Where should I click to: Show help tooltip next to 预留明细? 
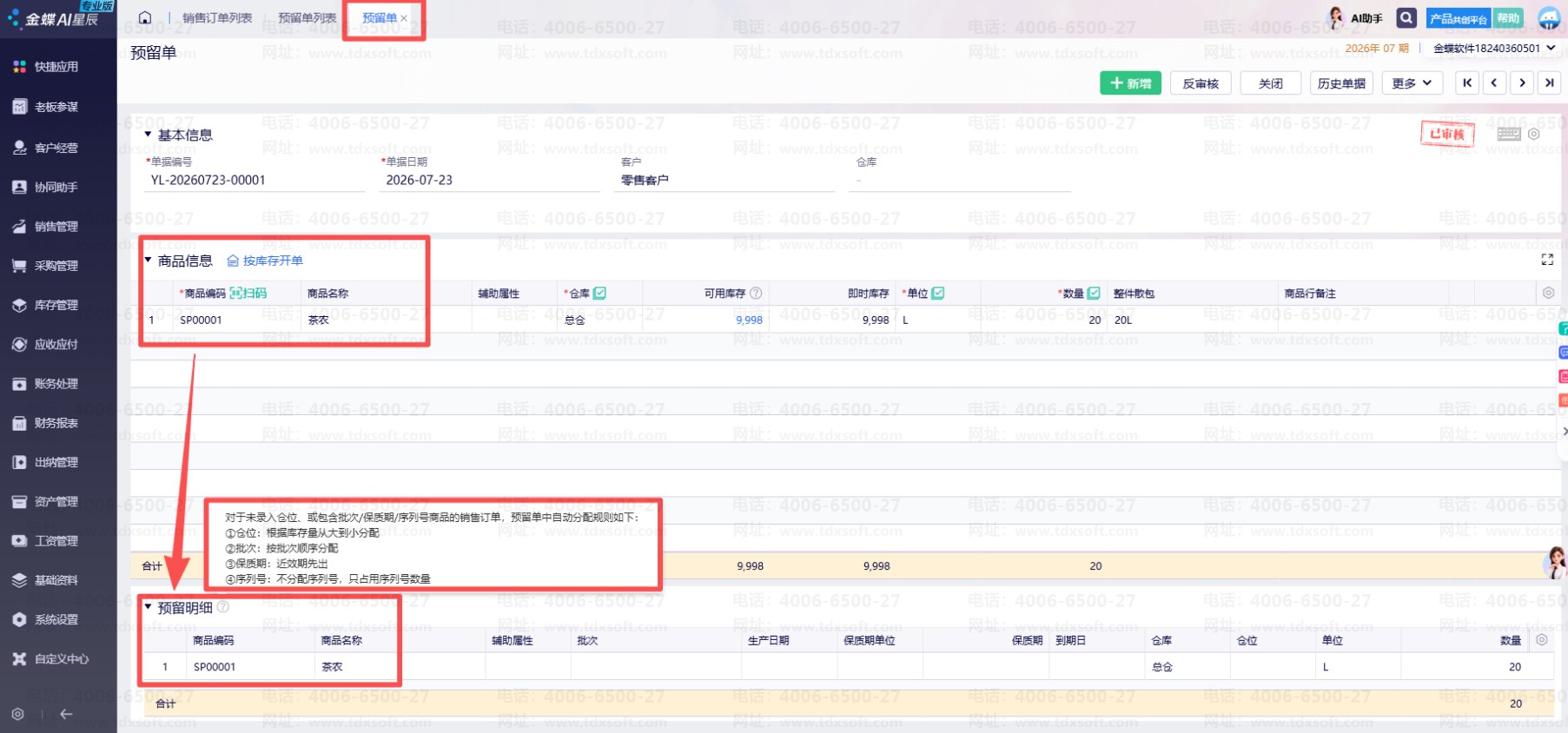coord(223,607)
